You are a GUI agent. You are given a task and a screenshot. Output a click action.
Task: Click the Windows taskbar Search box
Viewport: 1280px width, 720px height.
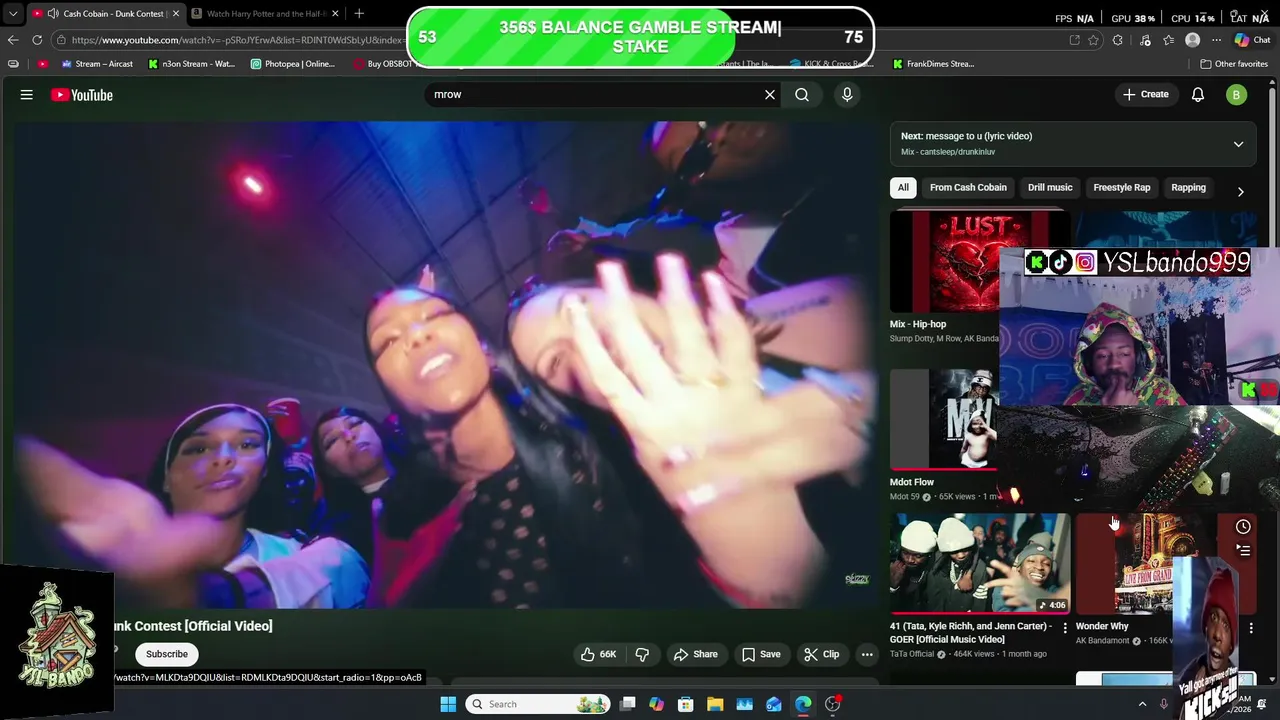pyautogui.click(x=537, y=704)
